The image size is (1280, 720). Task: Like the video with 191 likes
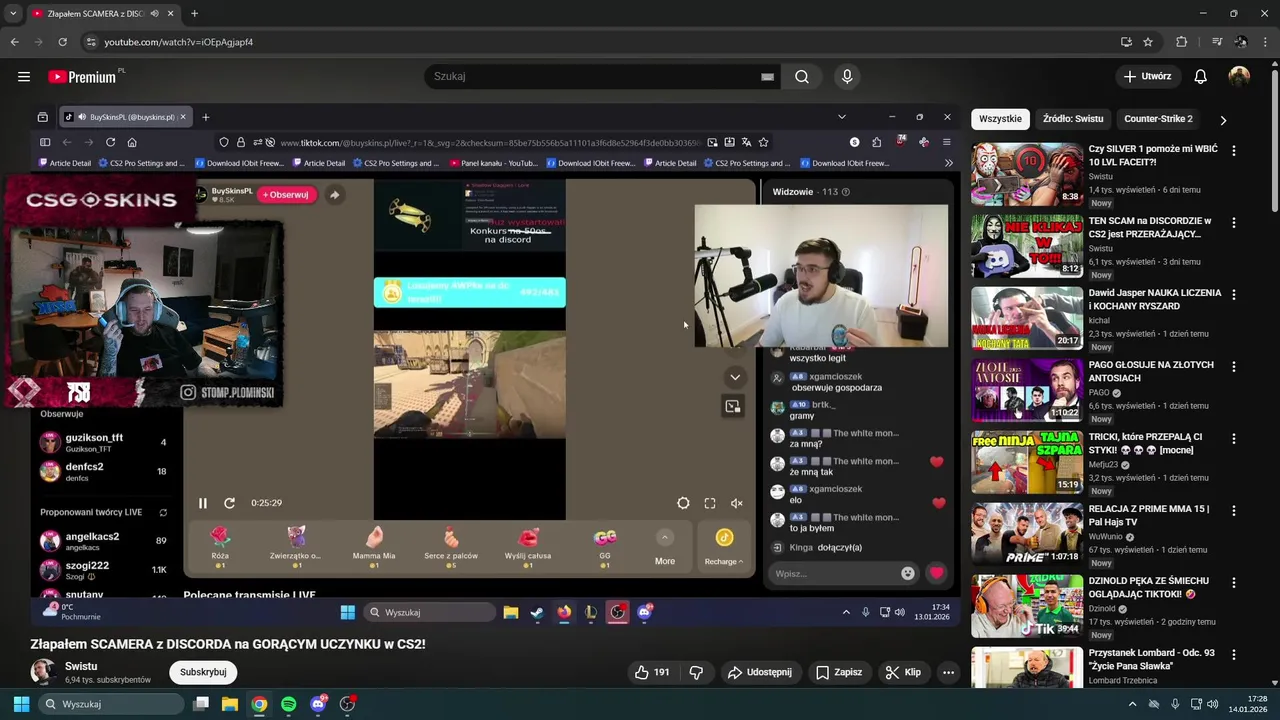[651, 672]
